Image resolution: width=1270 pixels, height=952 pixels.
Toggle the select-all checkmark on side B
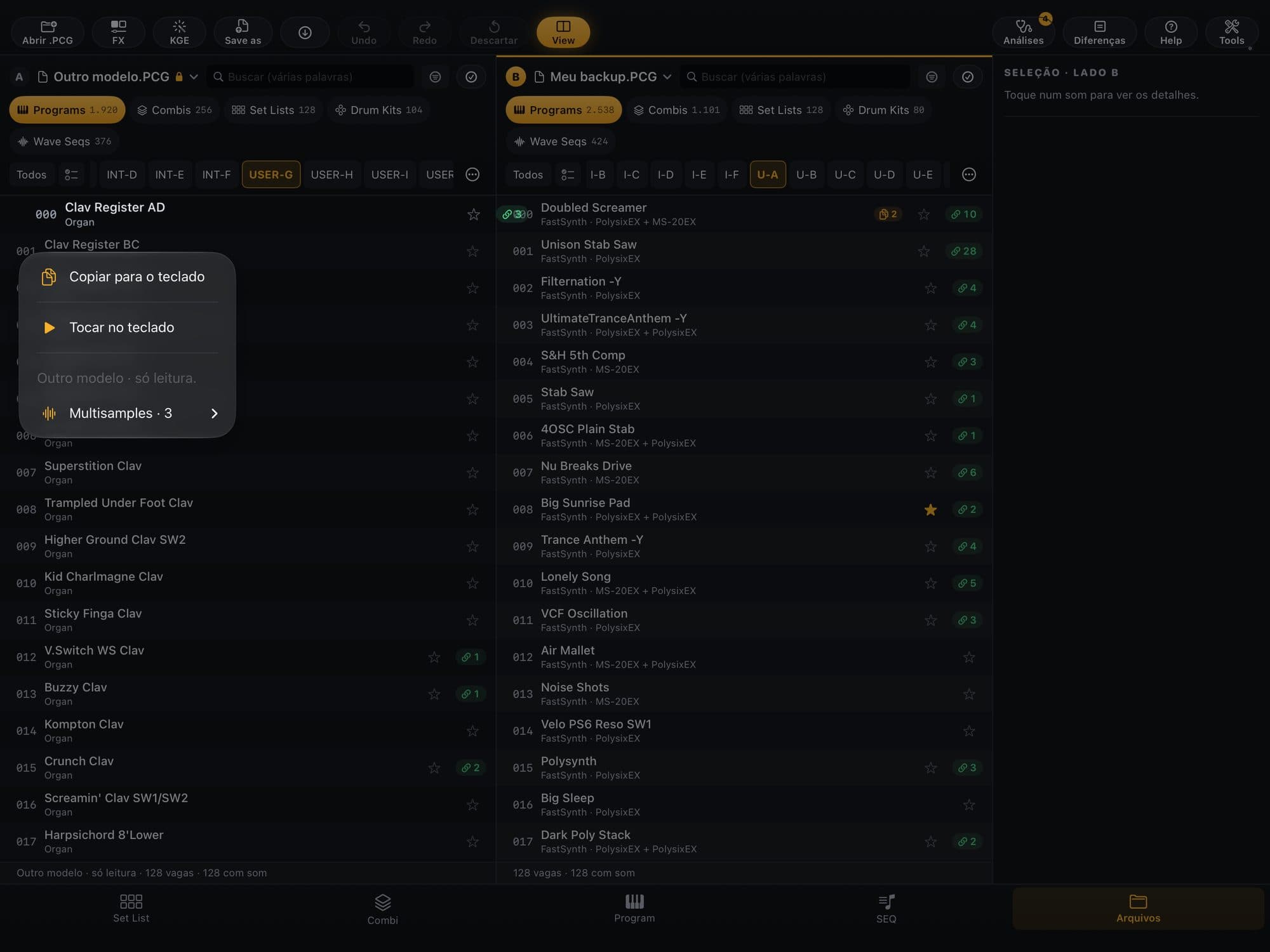tap(967, 77)
